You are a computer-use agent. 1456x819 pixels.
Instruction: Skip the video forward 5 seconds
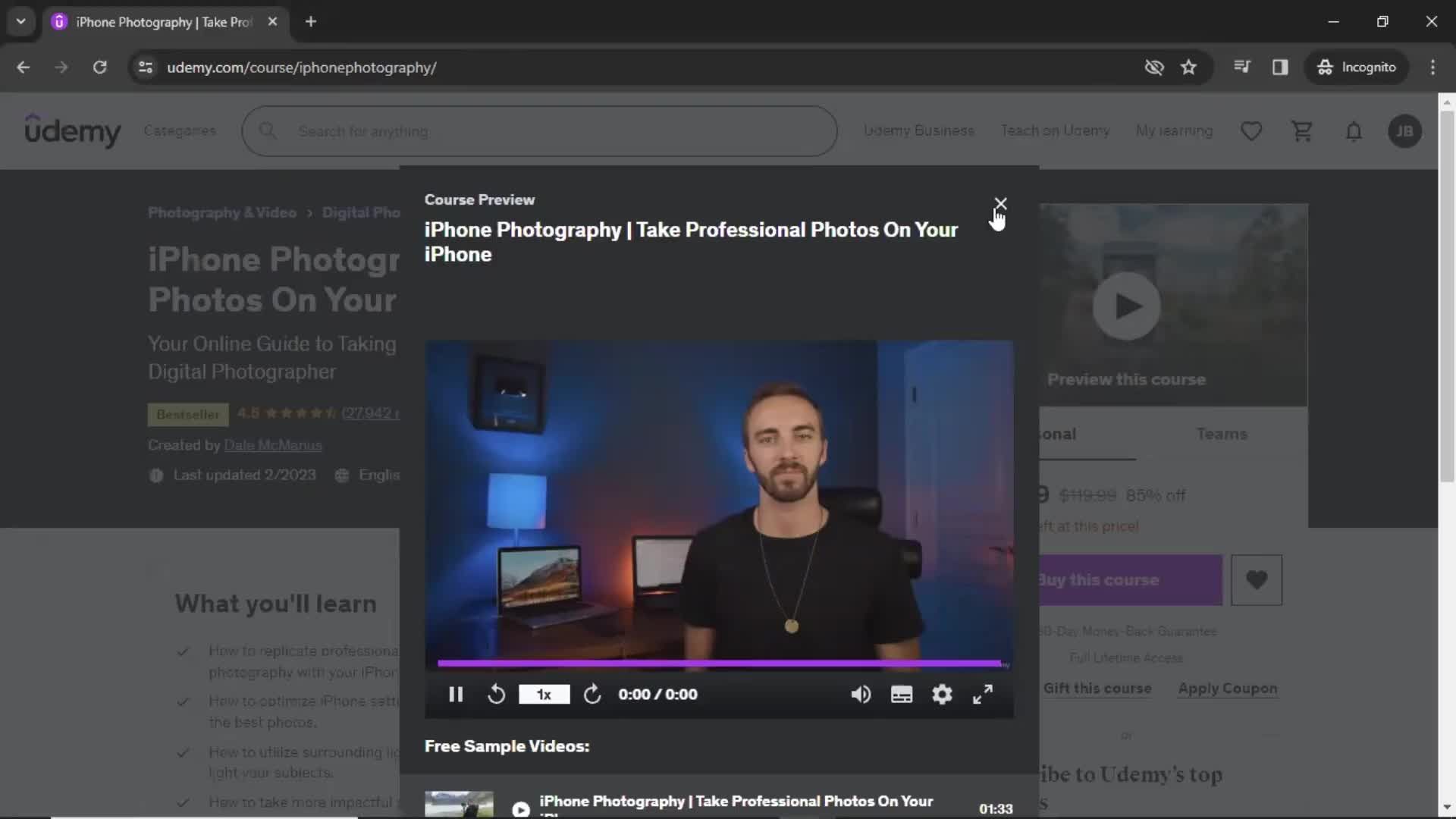592,695
